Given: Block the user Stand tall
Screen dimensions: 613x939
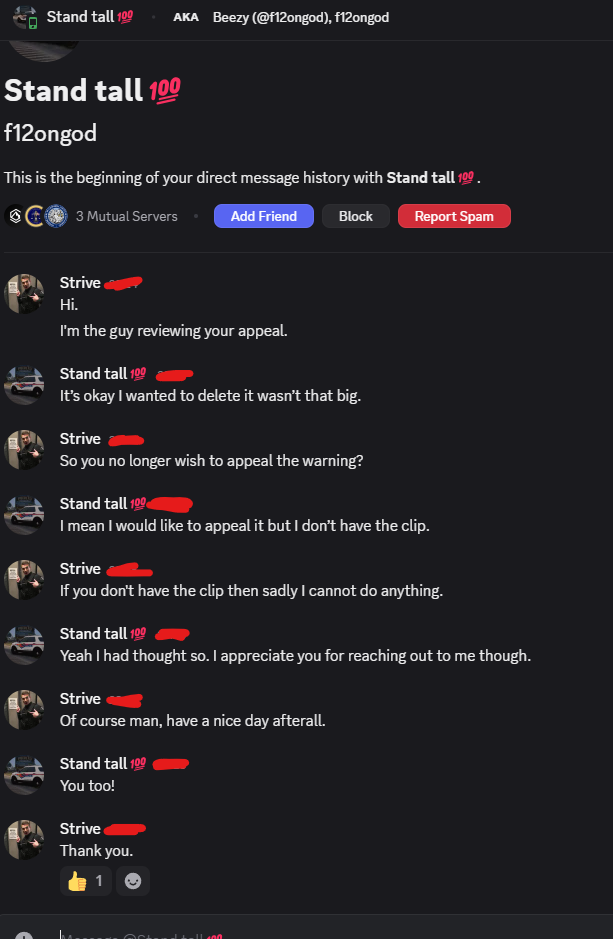Looking at the screenshot, I should click(356, 216).
